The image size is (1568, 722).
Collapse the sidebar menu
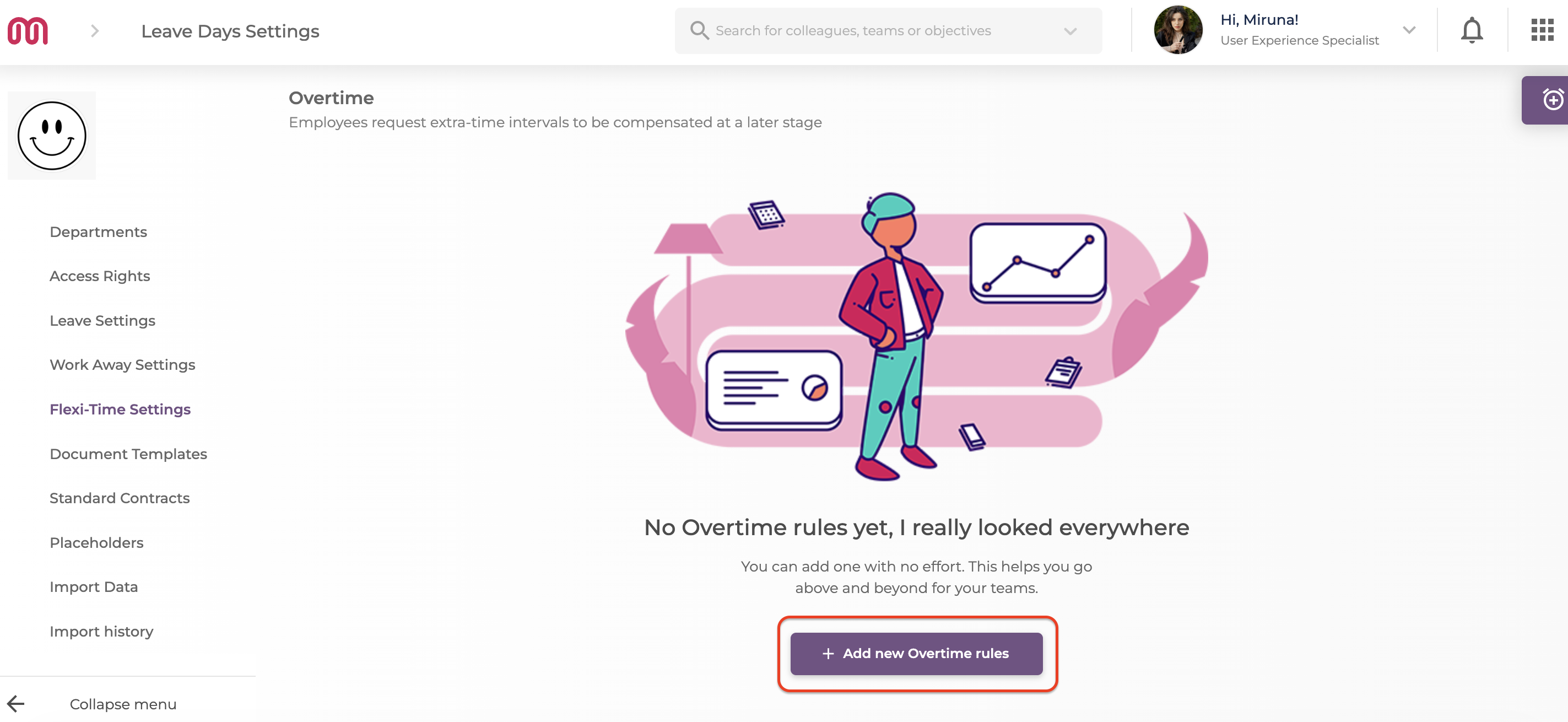[123, 704]
